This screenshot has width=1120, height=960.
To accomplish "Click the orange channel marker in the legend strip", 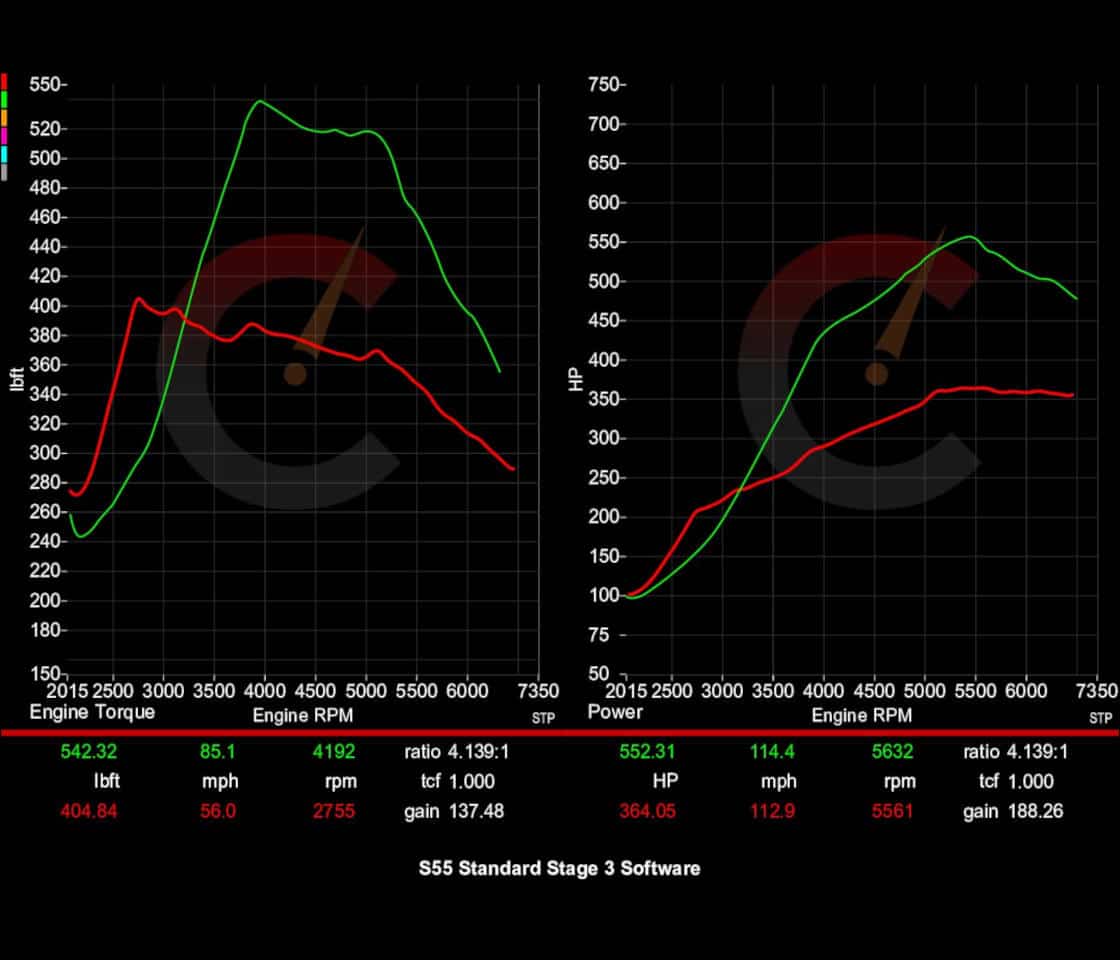I will tap(5, 118).
